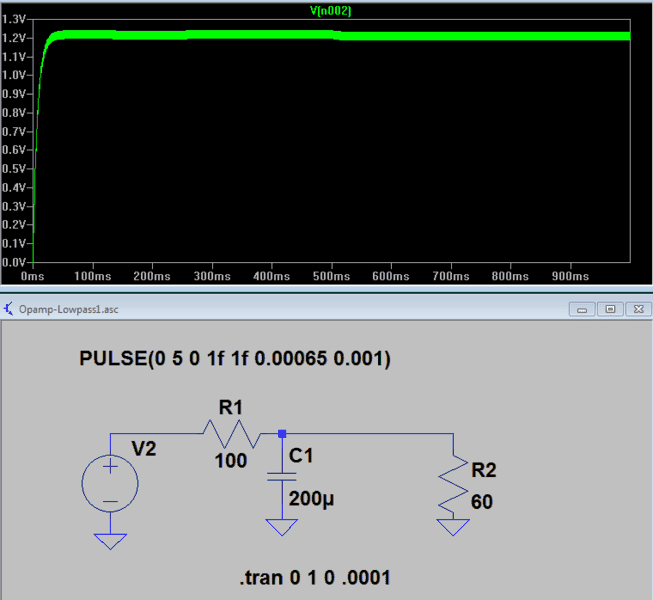Click the V2 voltage source symbol

110,483
